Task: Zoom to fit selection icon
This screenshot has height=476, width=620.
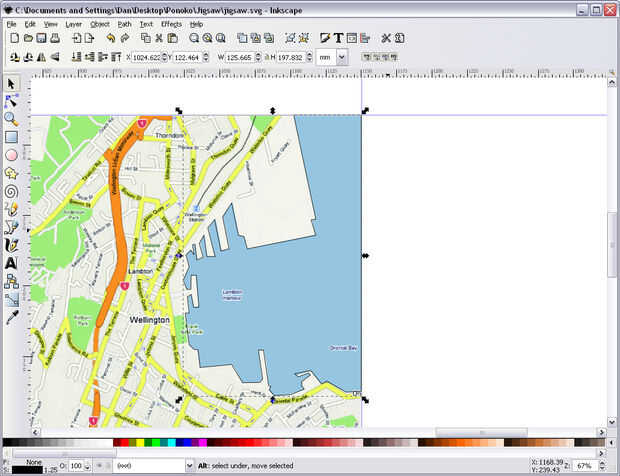Action: (194, 38)
